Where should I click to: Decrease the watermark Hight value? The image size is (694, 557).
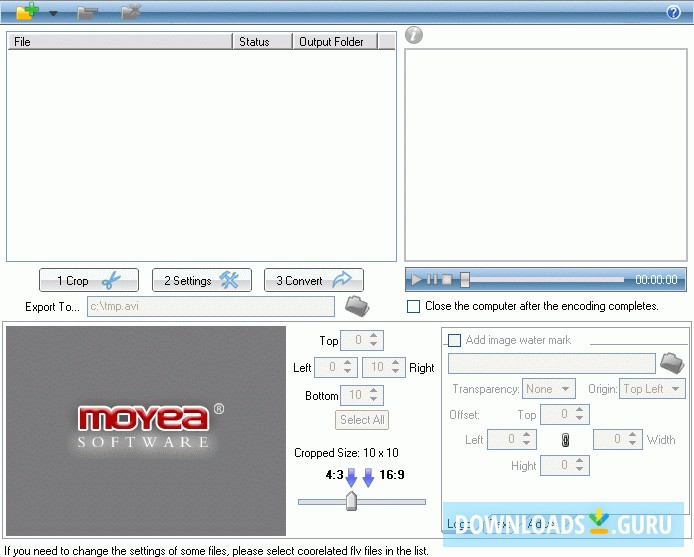coord(579,469)
